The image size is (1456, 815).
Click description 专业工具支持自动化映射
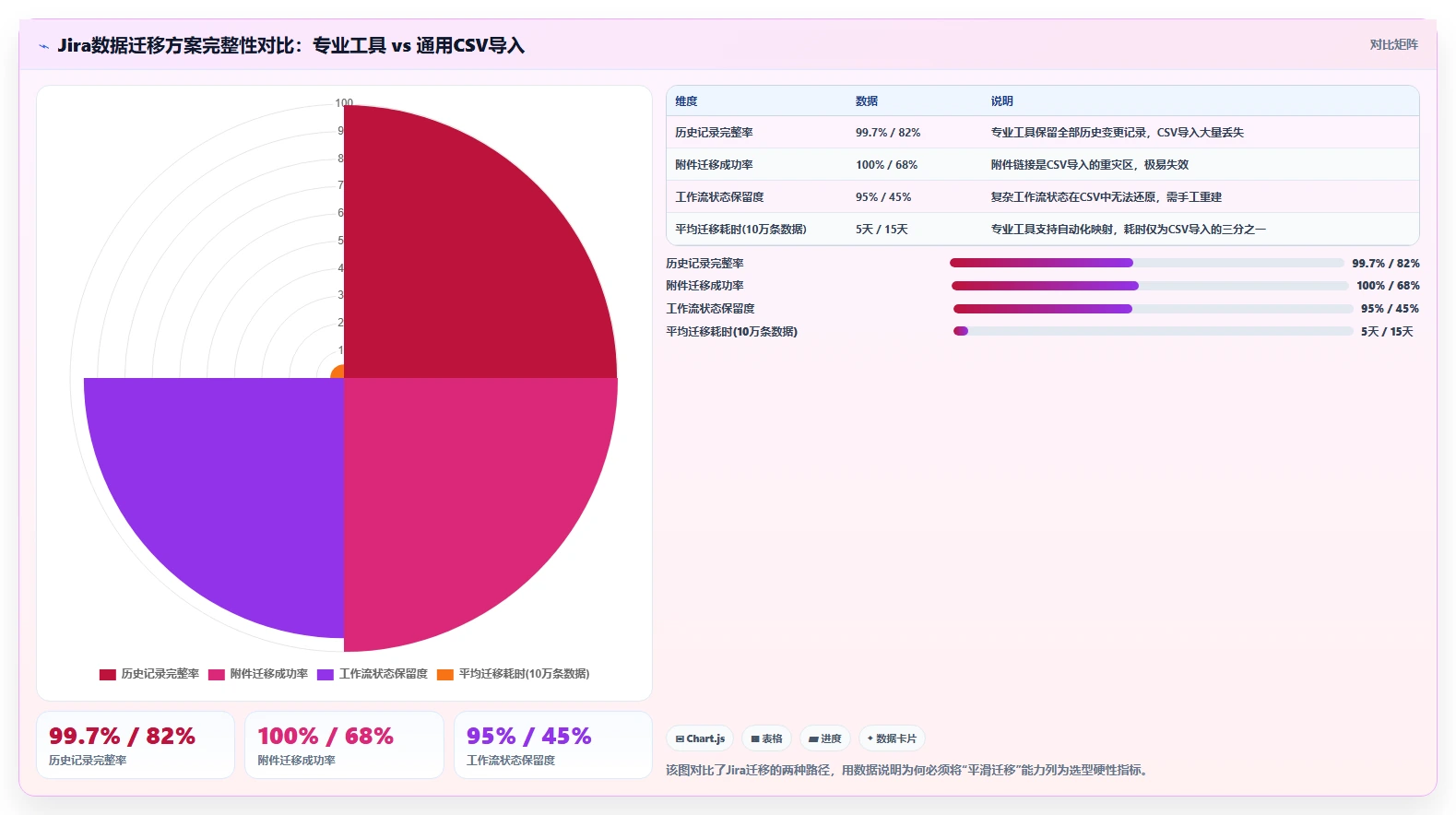(x=1129, y=230)
